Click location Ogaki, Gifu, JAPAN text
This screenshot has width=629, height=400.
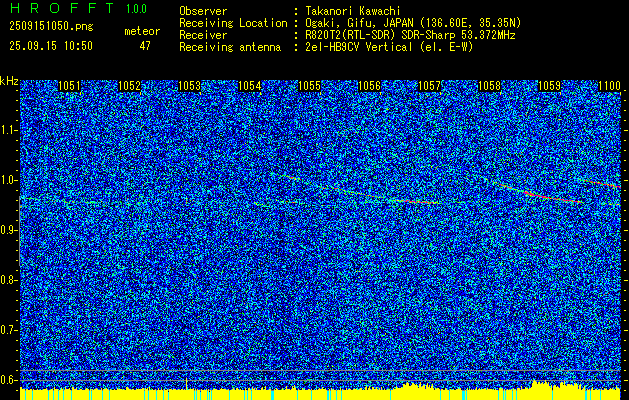point(413,23)
